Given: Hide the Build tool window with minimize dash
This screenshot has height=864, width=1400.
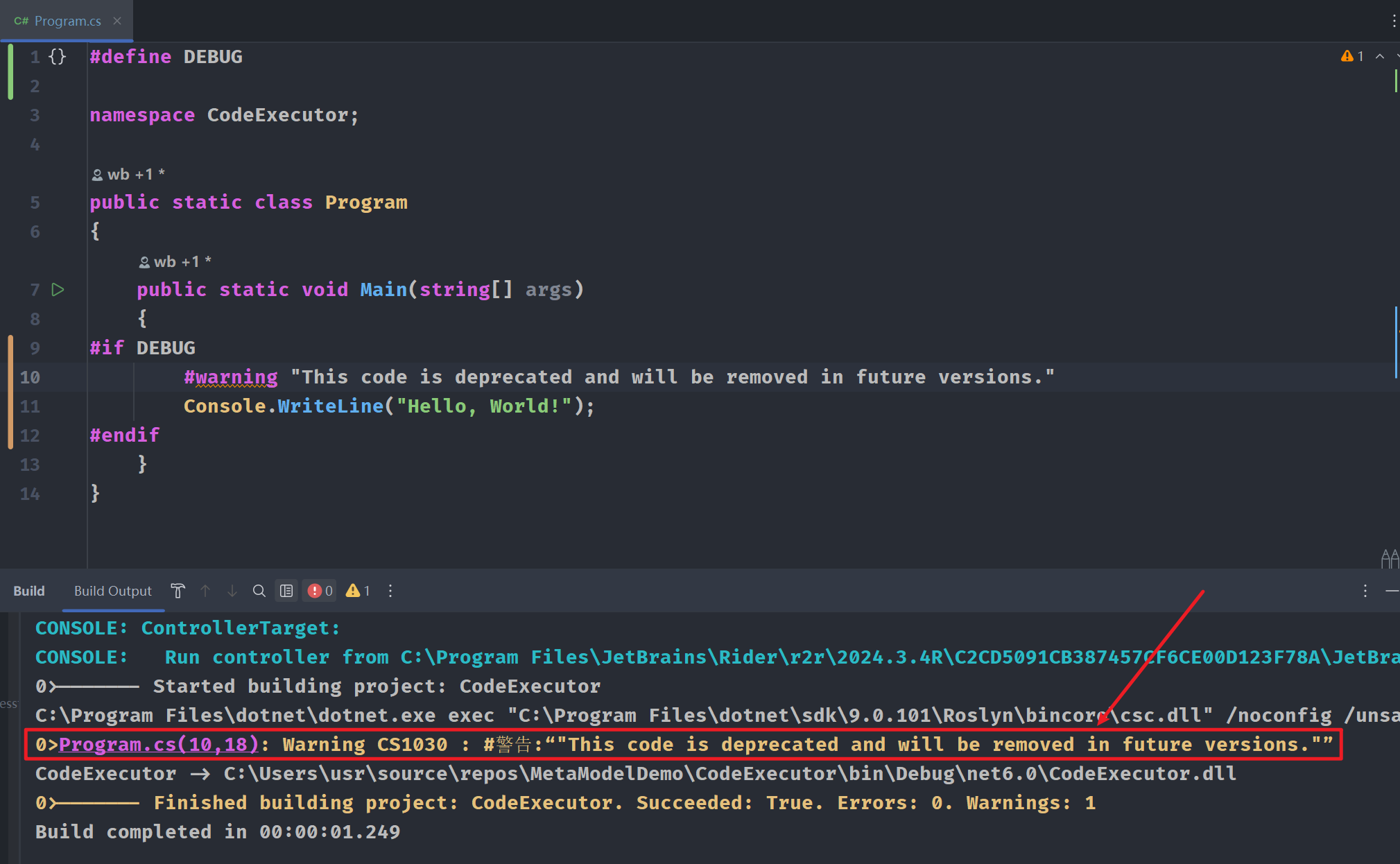Looking at the screenshot, I should [1391, 591].
